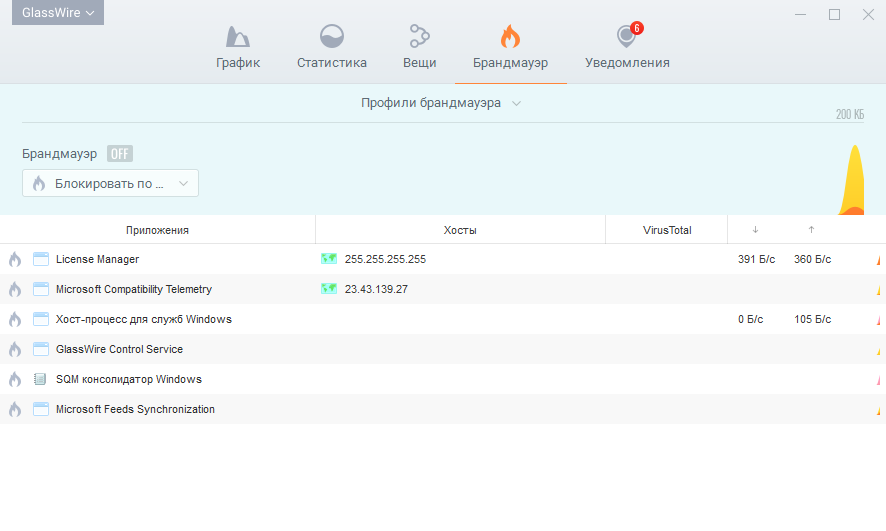Toggle the Брандмауэр OFF switch
Viewport: 886px width, 531px height.
coord(120,154)
